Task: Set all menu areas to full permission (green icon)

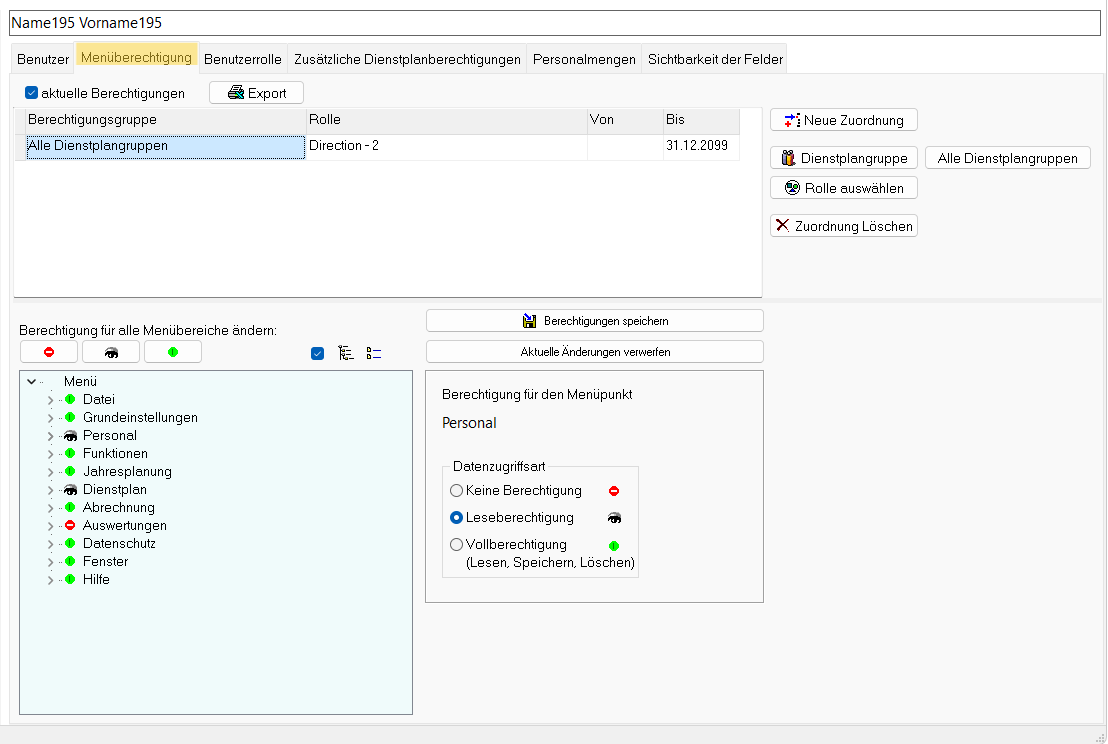Action: point(172,352)
